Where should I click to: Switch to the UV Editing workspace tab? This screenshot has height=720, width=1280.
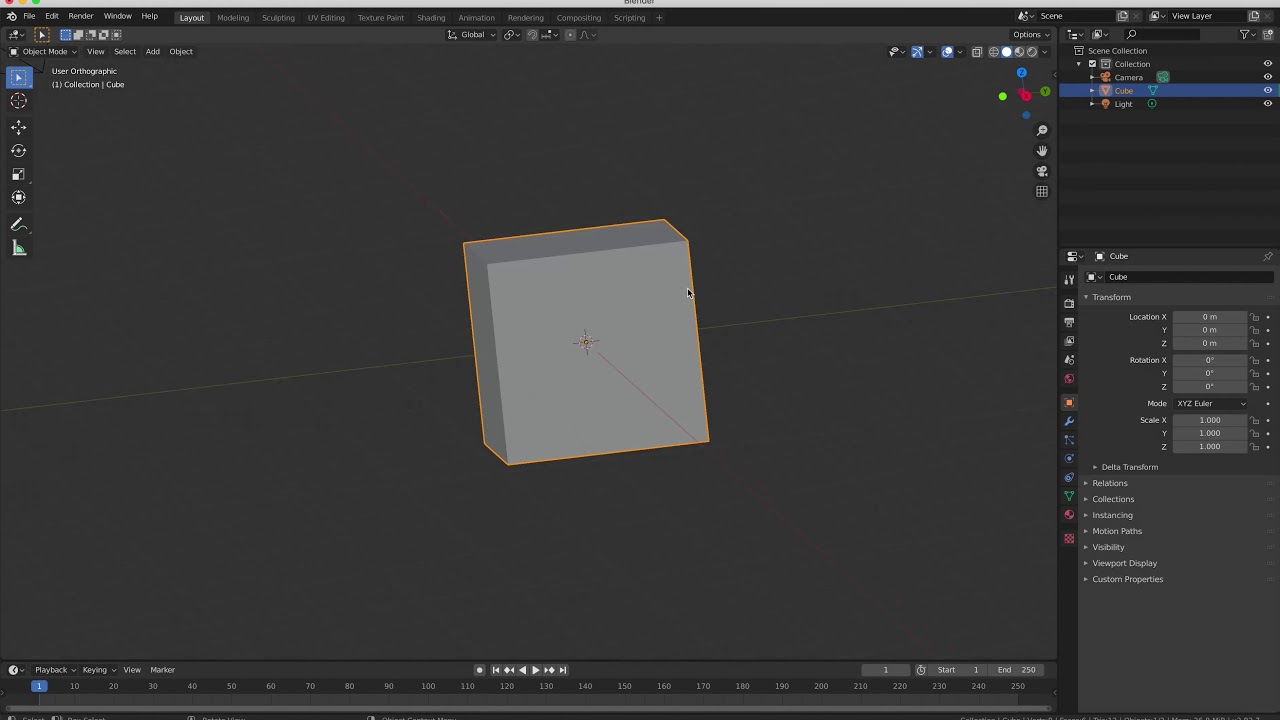pos(326,18)
